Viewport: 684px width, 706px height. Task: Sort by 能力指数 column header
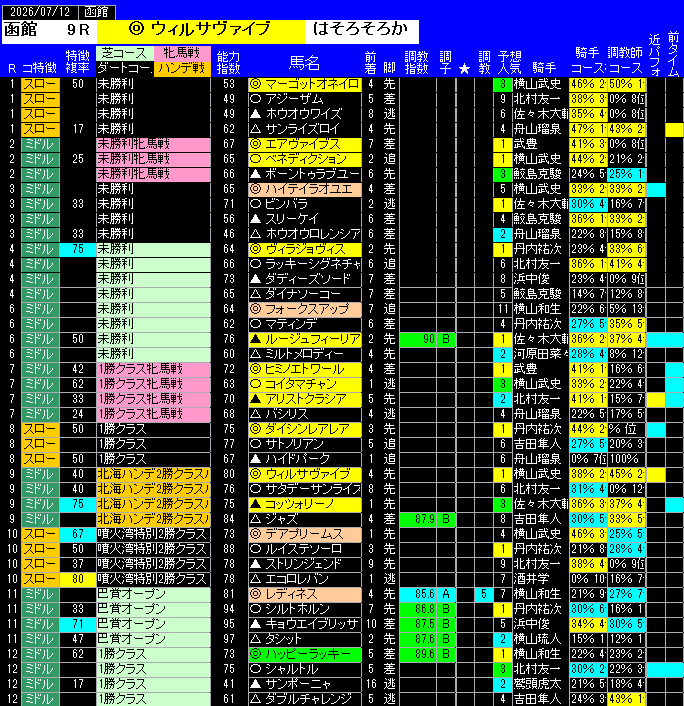tap(229, 62)
